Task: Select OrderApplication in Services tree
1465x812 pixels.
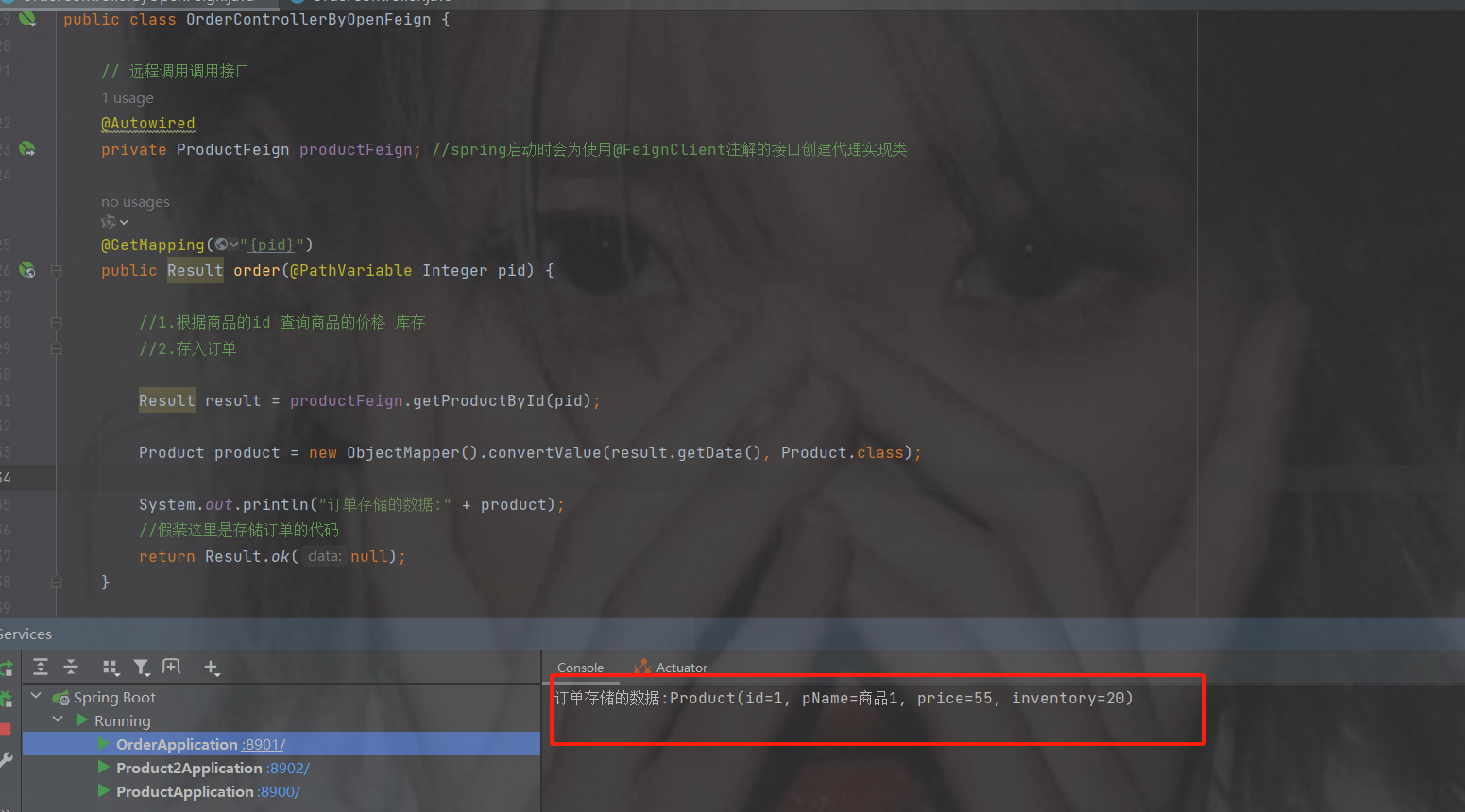Action: (281, 744)
